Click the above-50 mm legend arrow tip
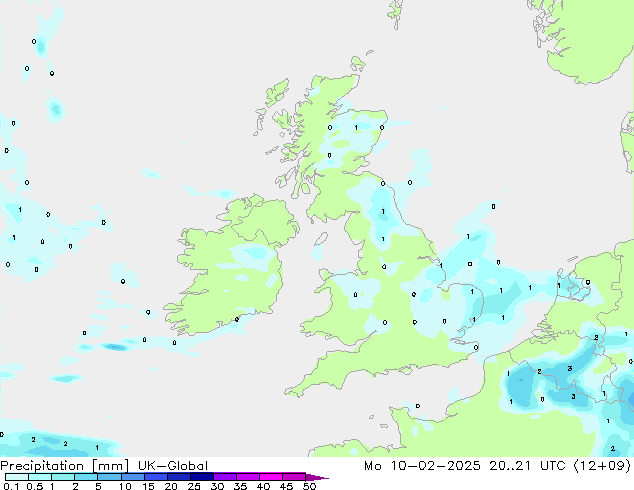Image resolution: width=634 pixels, height=490 pixels. 317,477
